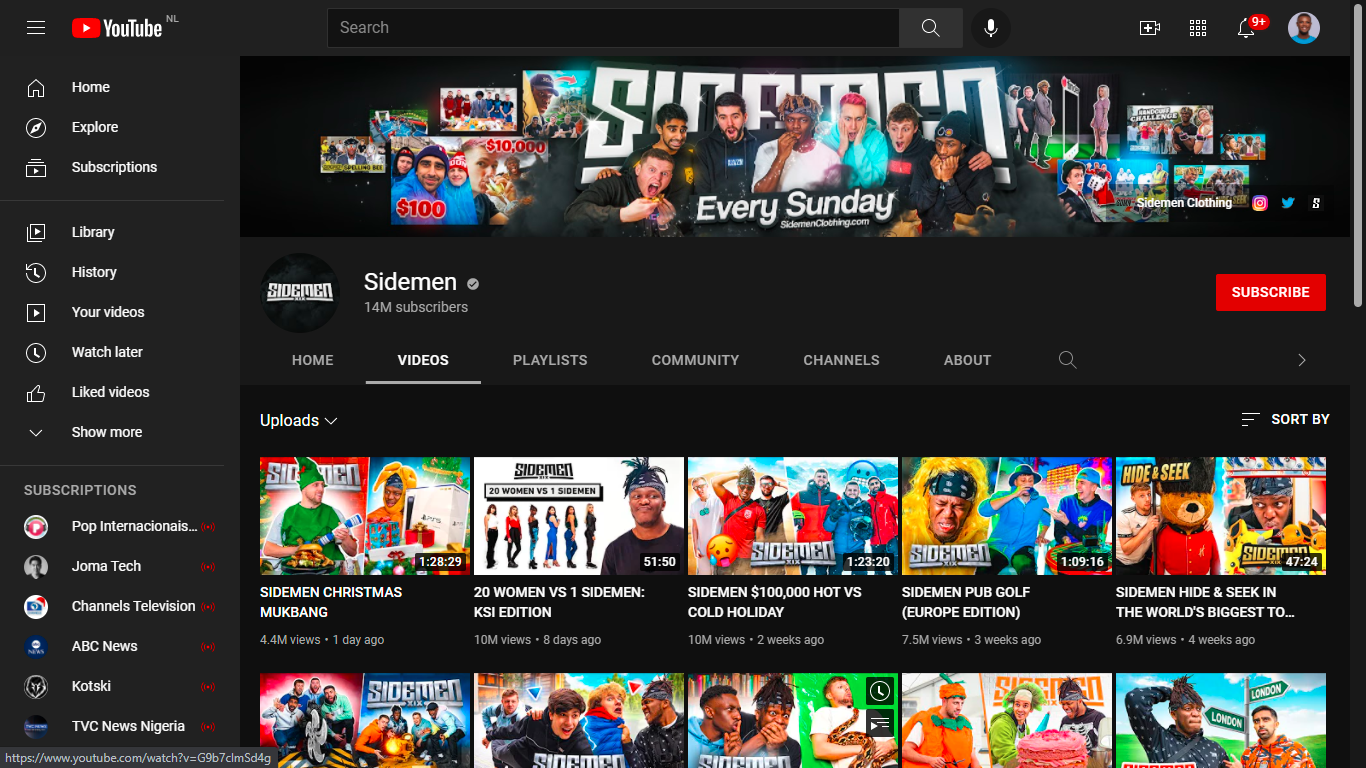This screenshot has height=768, width=1366.
Task: Click the Sidemen channel avatar
Action: click(300, 293)
